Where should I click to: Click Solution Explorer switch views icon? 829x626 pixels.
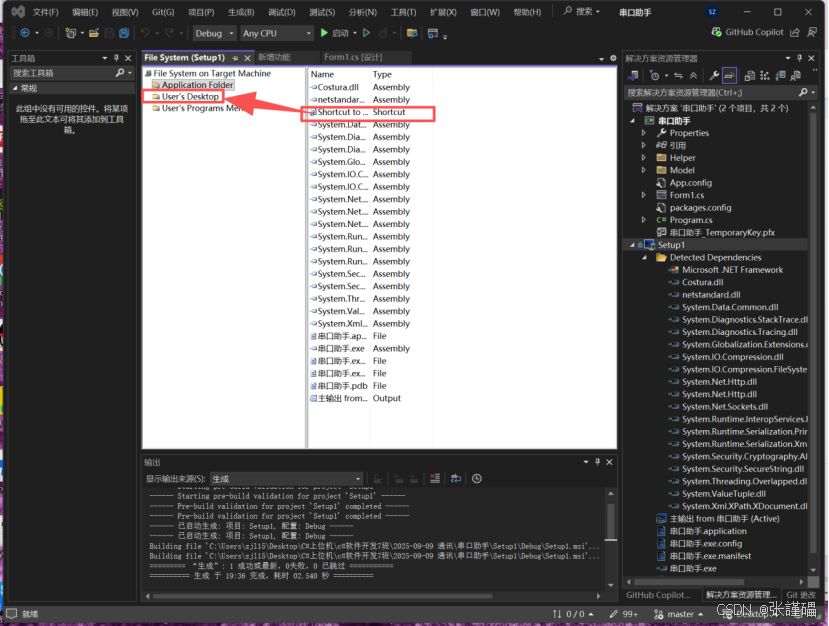pyautogui.click(x=633, y=76)
